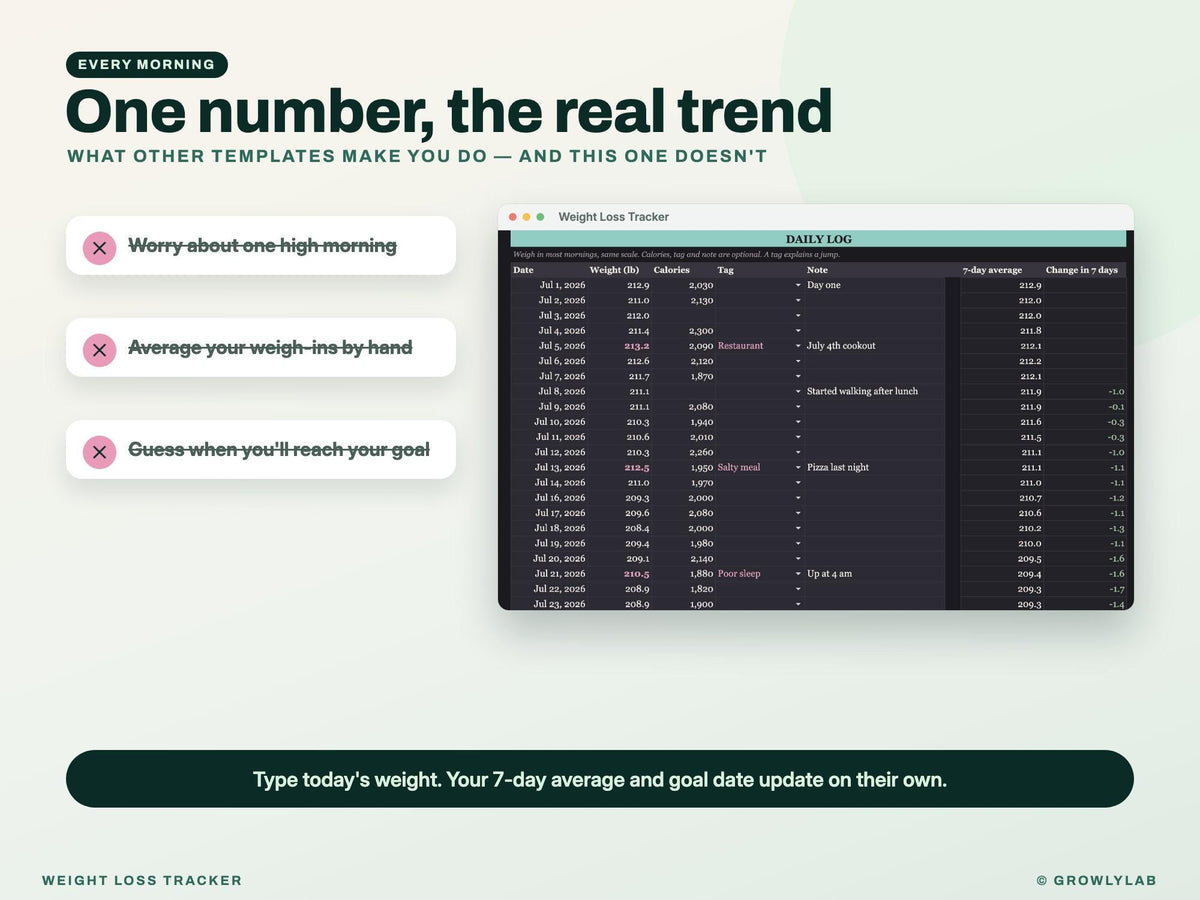Select the 'Date' column header
This screenshot has width=1200, height=900.
pos(549,270)
